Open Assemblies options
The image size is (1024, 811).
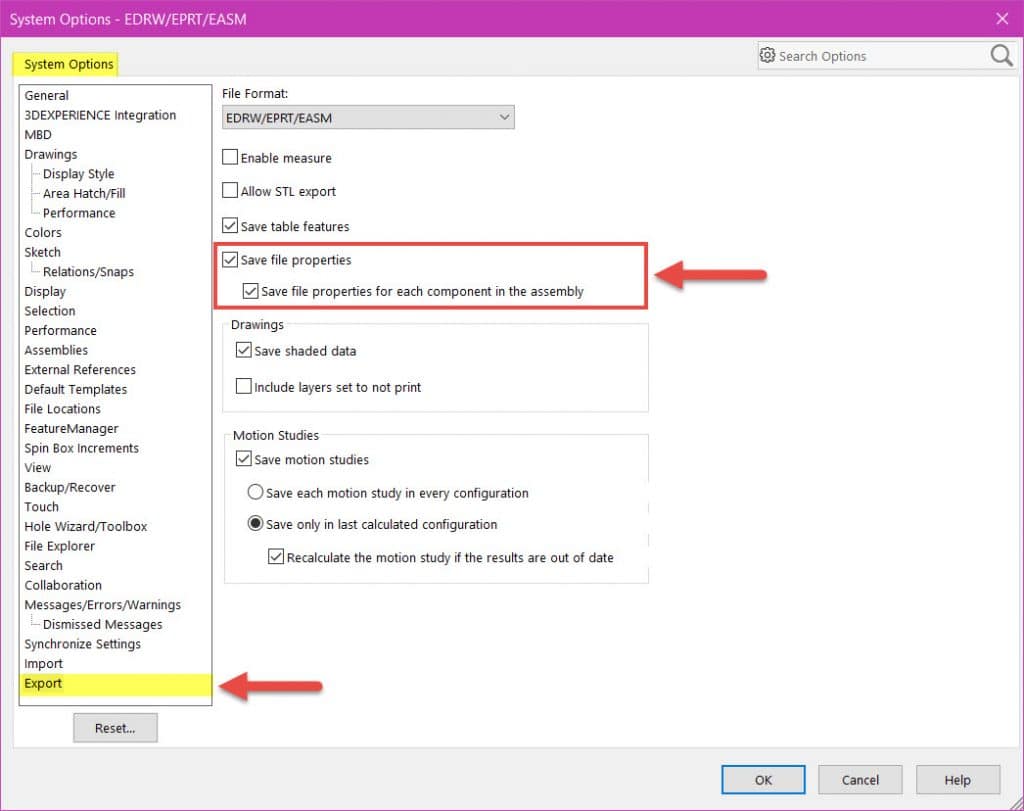pyautogui.click(x=56, y=350)
